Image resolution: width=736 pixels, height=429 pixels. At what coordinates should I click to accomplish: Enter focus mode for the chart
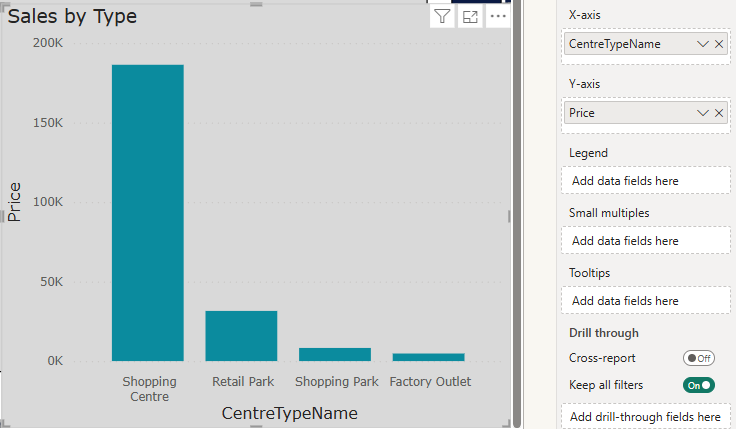[470, 17]
